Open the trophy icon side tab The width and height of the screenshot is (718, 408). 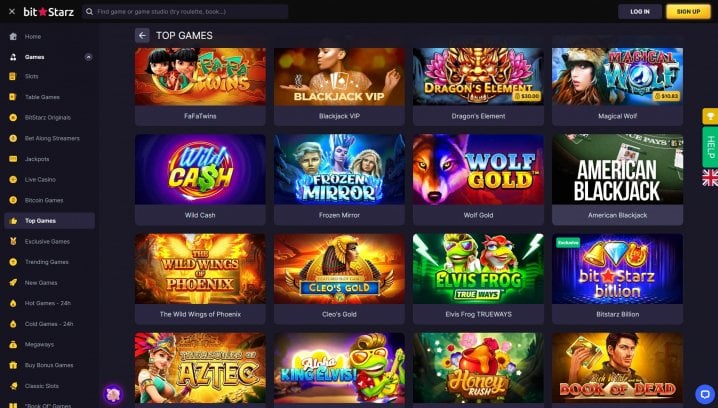(x=710, y=116)
